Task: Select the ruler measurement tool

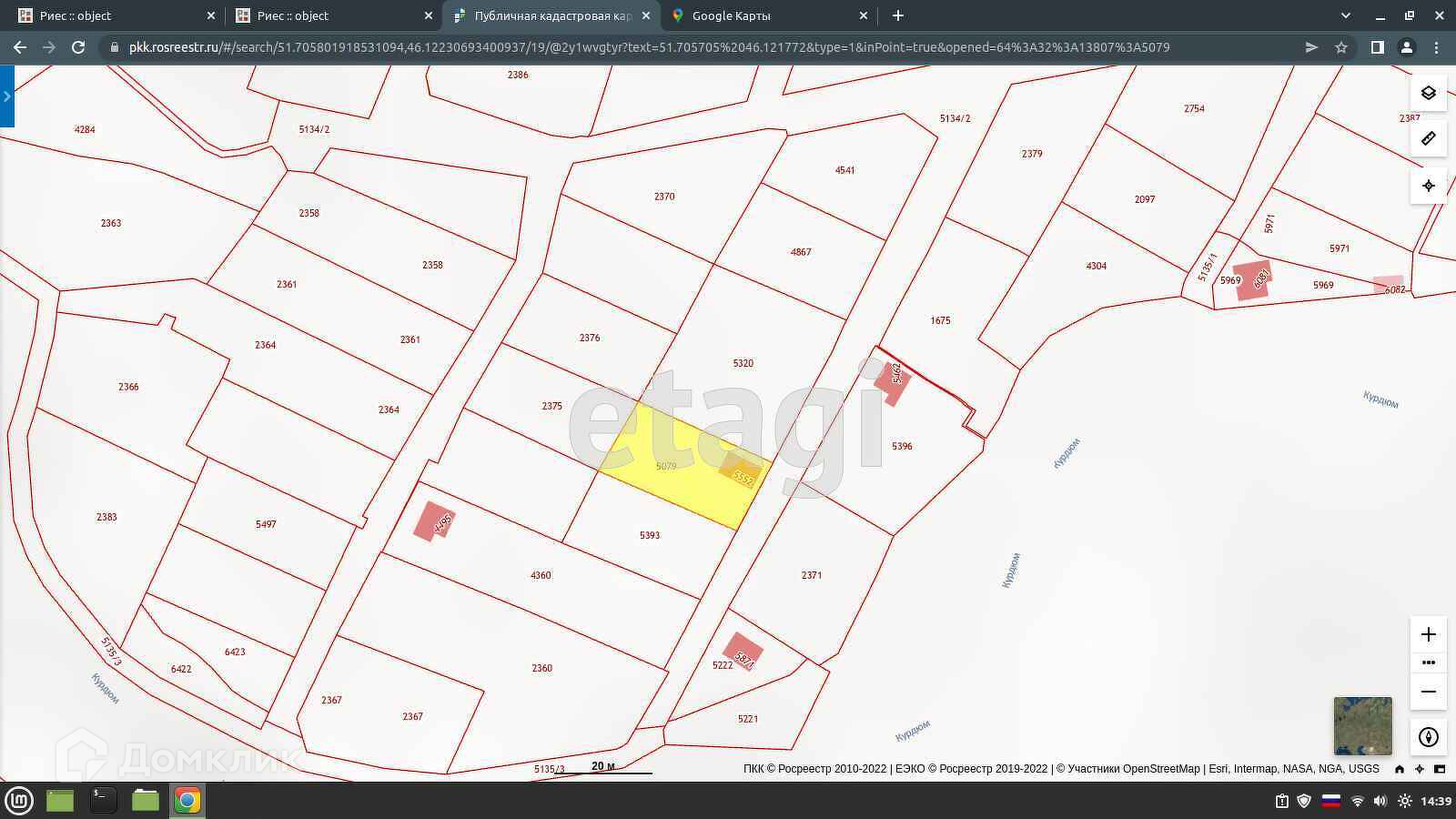Action: [x=1428, y=138]
